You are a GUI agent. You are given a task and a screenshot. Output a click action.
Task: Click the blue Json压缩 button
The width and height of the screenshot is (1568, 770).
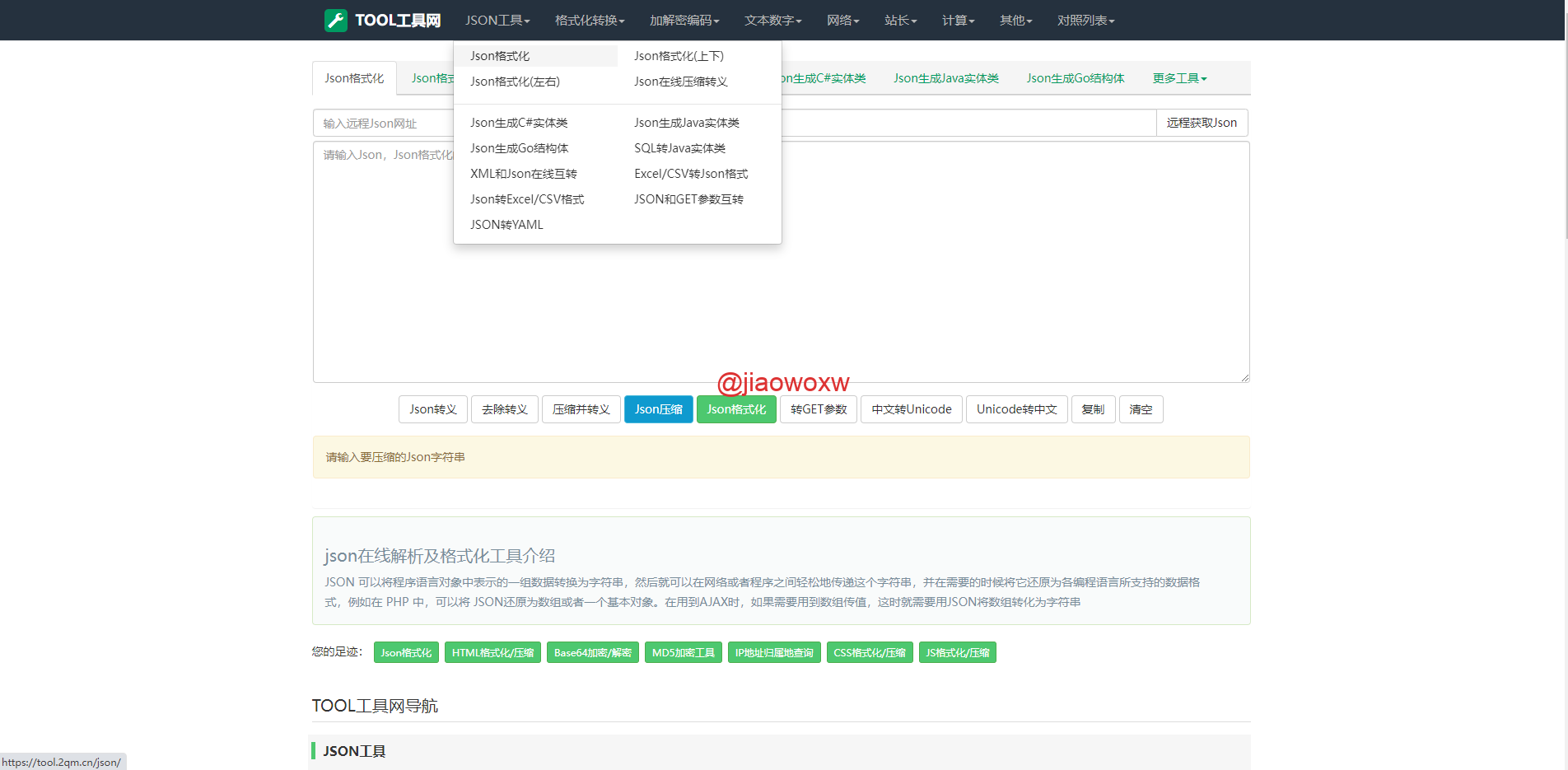pos(659,409)
